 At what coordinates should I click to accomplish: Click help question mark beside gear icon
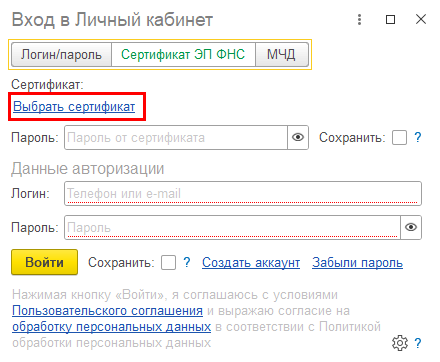click(x=418, y=343)
